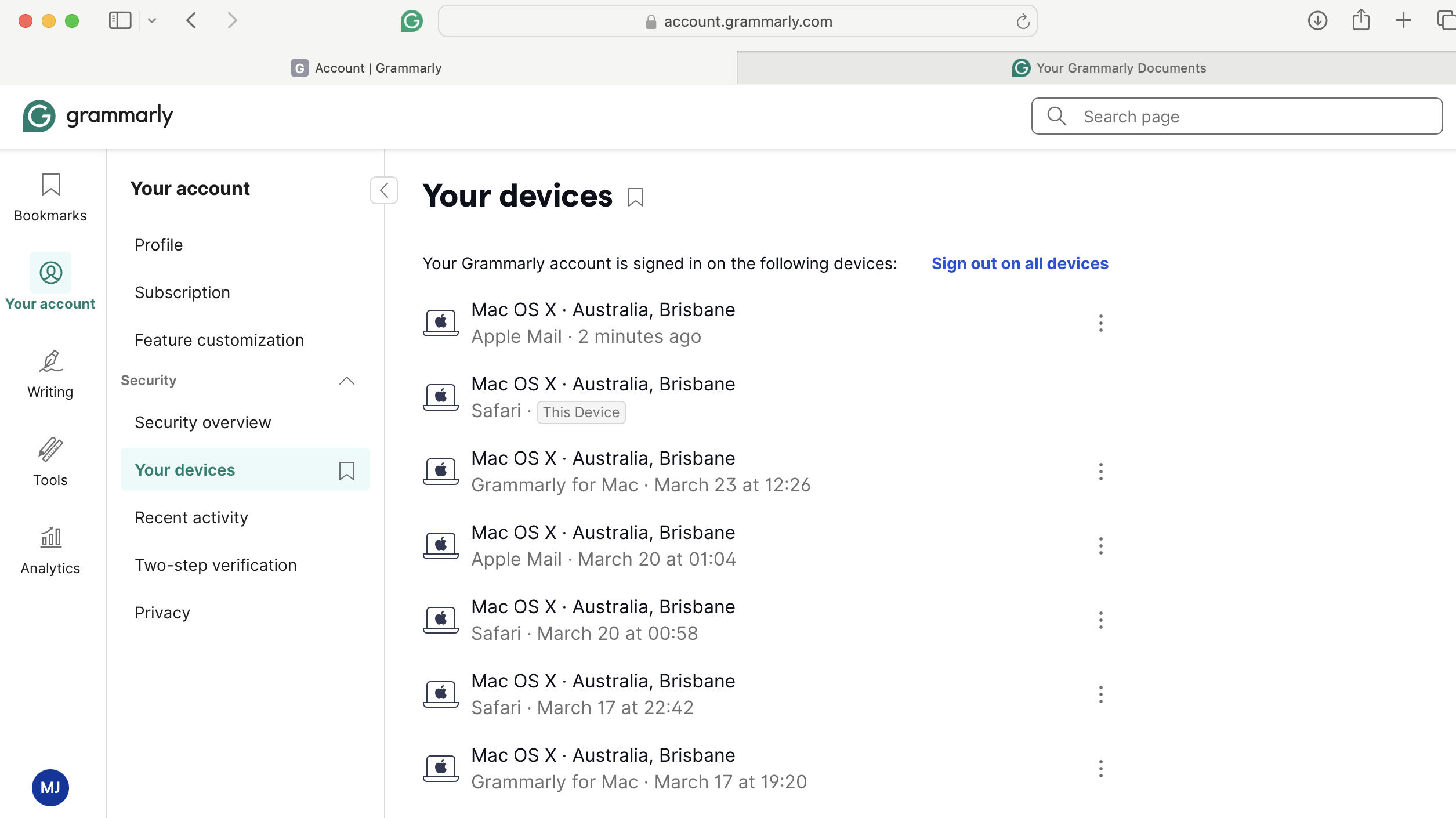Open Recent activity page

191,517
